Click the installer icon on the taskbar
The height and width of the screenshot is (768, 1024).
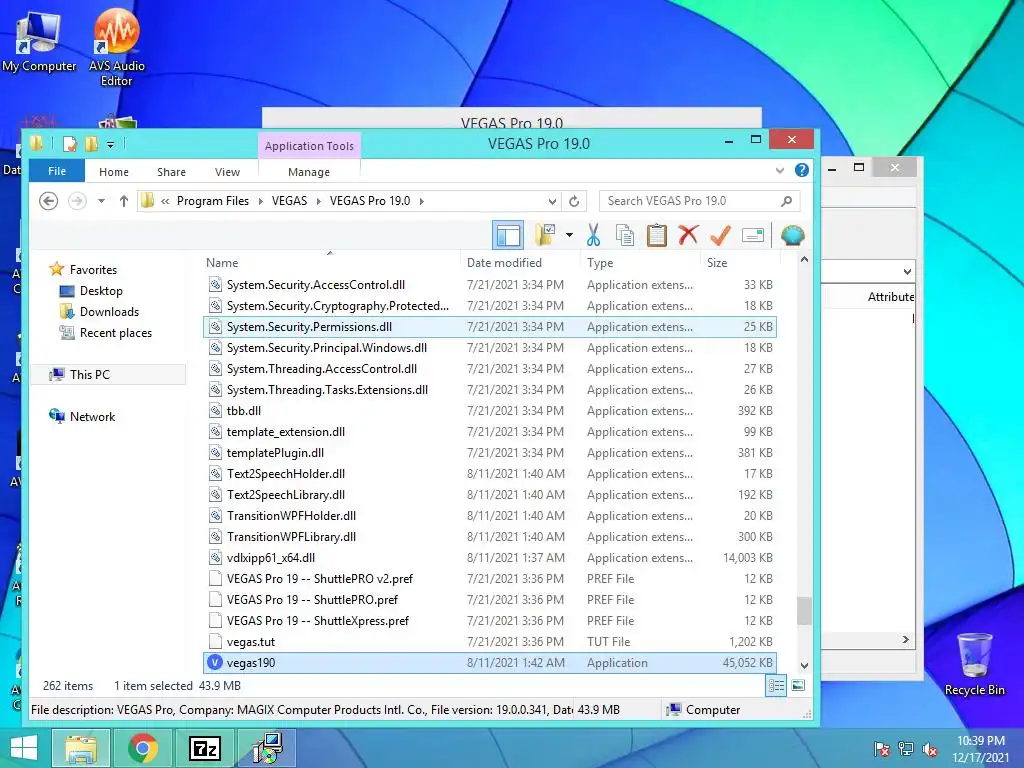pyautogui.click(x=266, y=748)
